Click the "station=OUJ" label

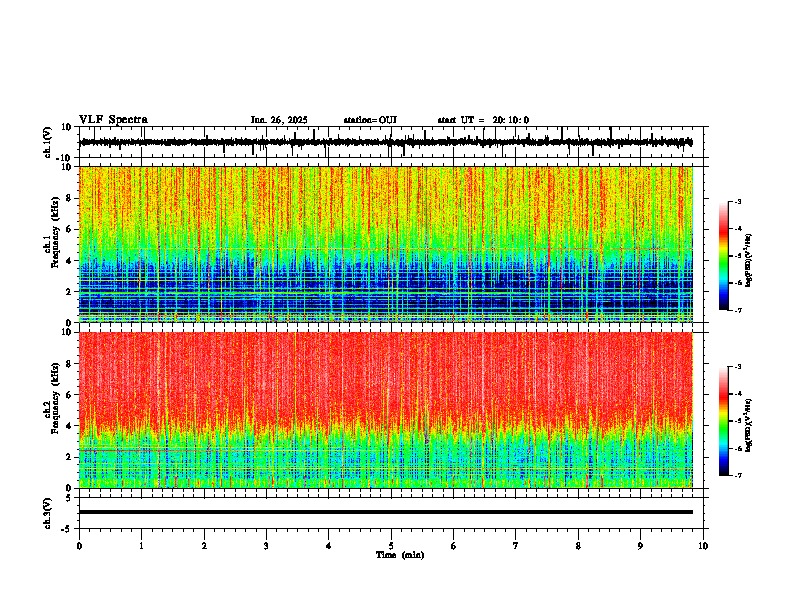coord(370,120)
